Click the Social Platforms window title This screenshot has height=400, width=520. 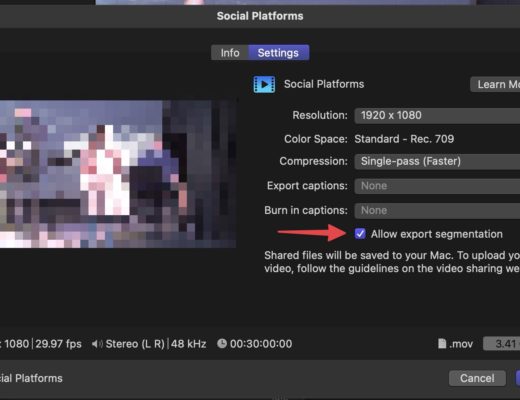coord(260,16)
